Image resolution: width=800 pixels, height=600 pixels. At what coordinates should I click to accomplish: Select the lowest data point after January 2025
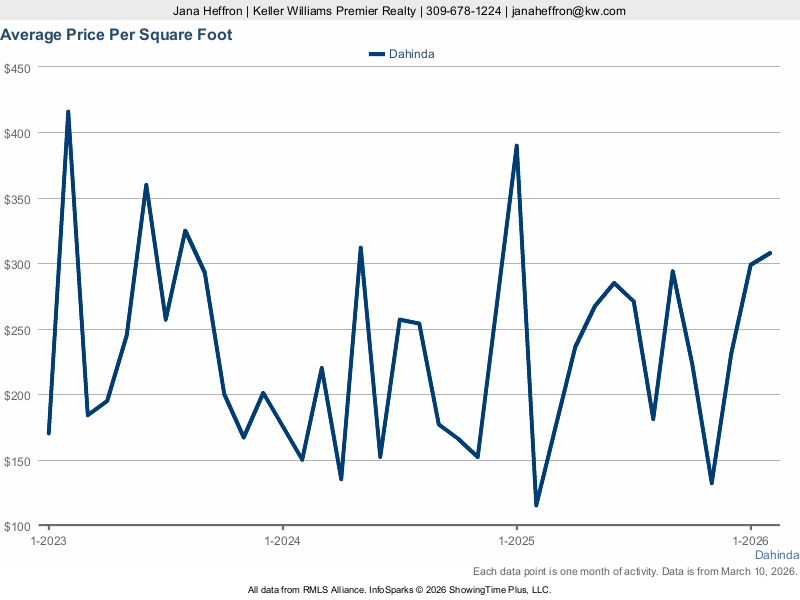(x=536, y=505)
